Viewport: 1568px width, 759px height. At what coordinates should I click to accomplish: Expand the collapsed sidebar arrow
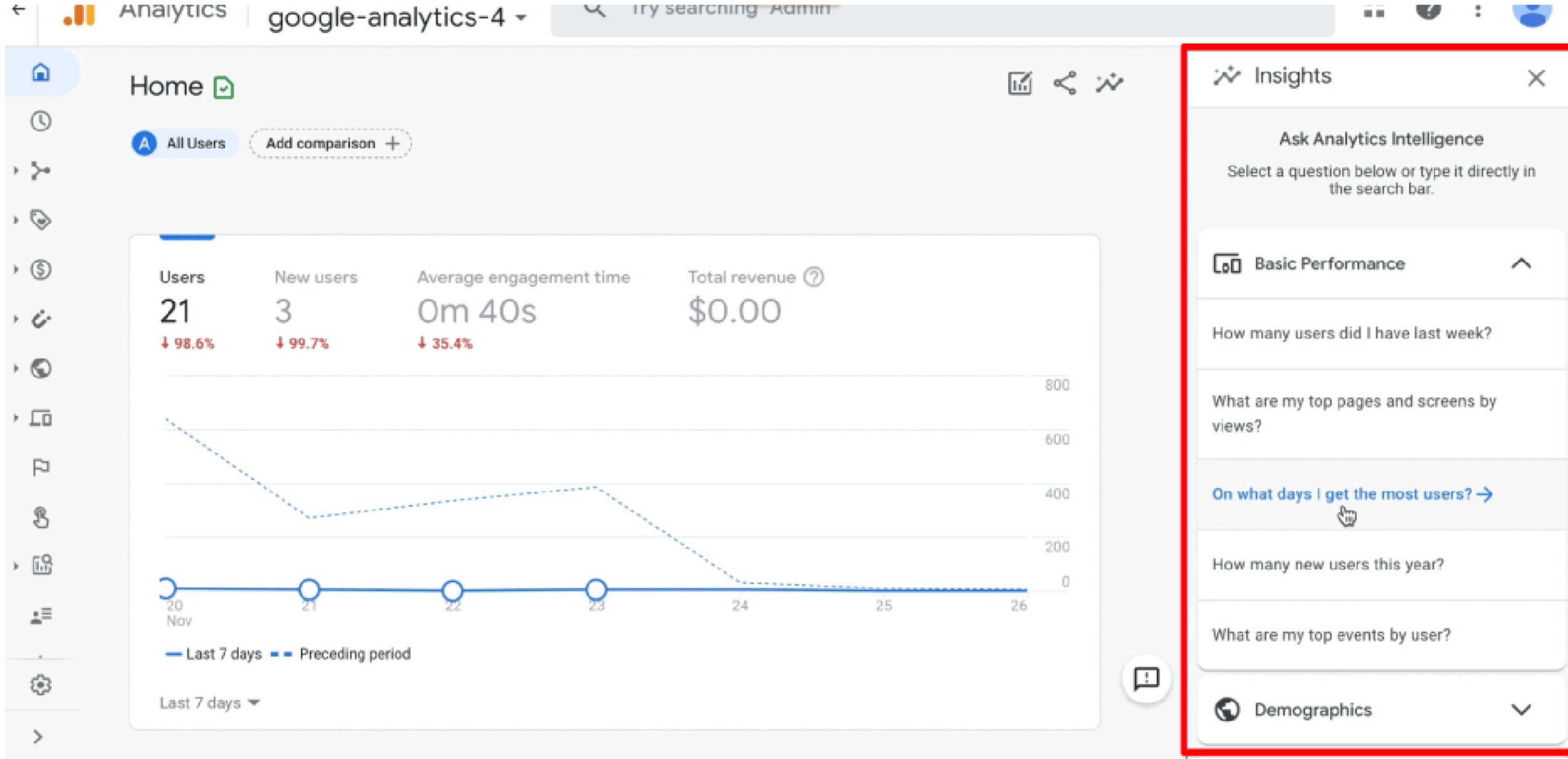pos(38,736)
